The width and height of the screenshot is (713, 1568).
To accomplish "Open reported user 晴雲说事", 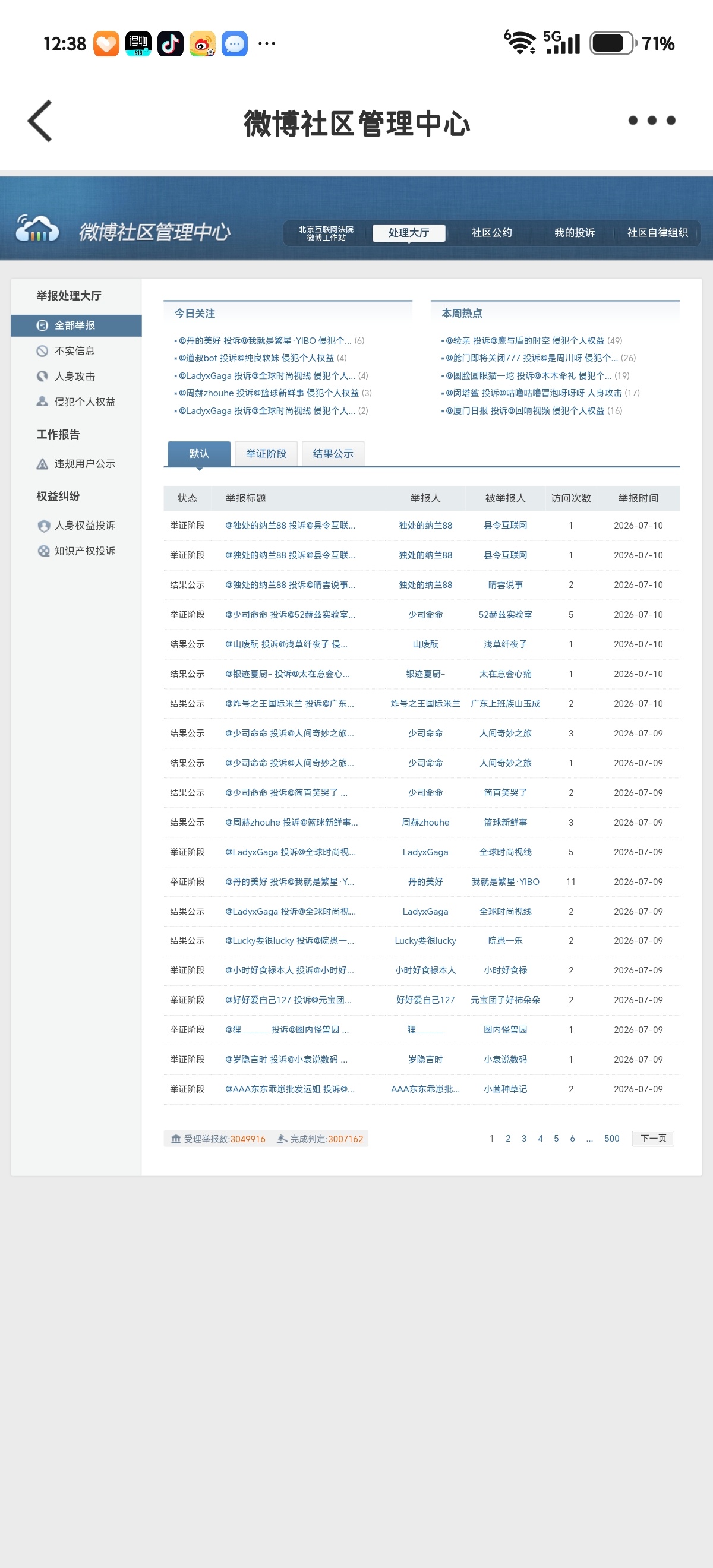I will click(506, 585).
